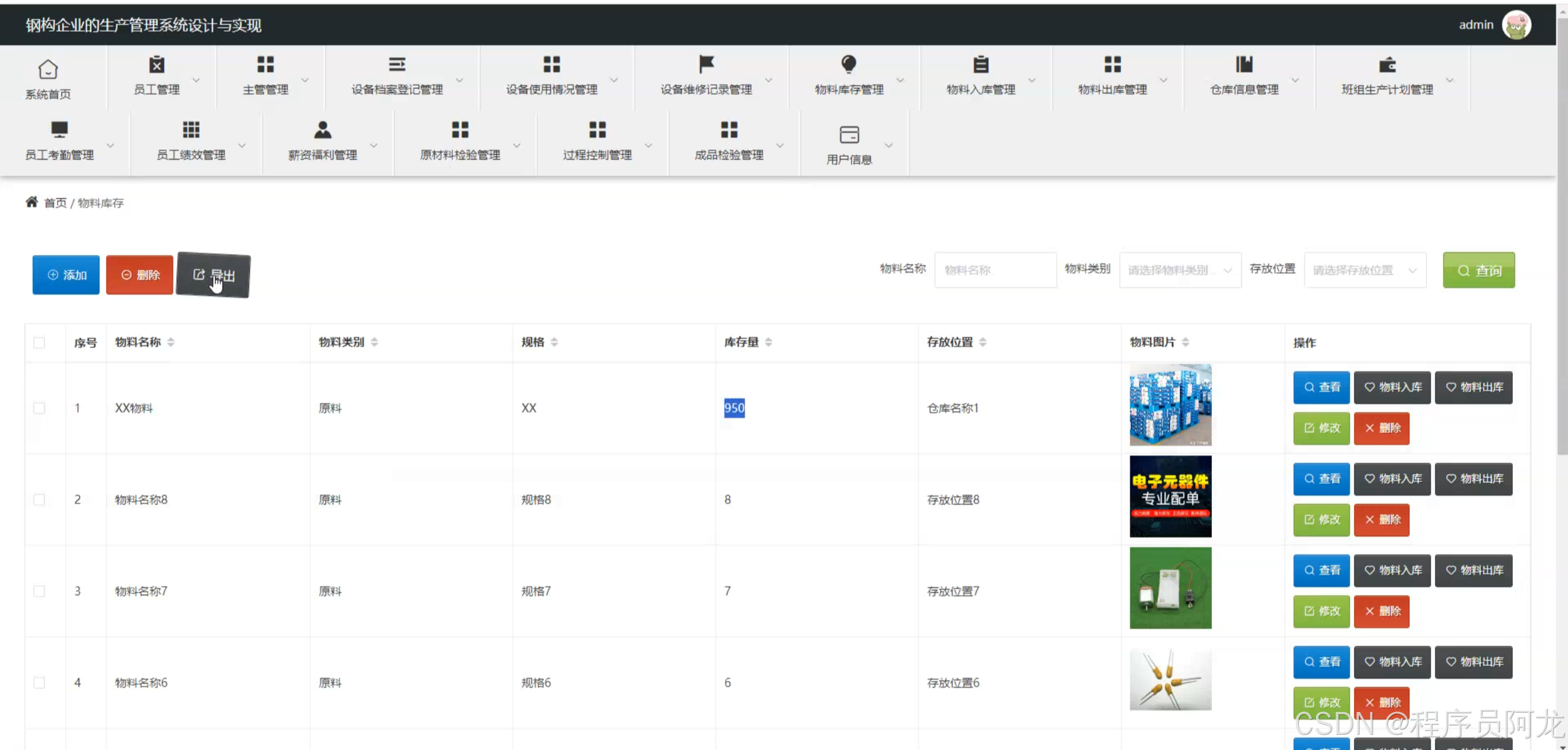This screenshot has width=1568, height=750.
Task: Check the checkbox for row XX物料
Action: click(x=39, y=408)
